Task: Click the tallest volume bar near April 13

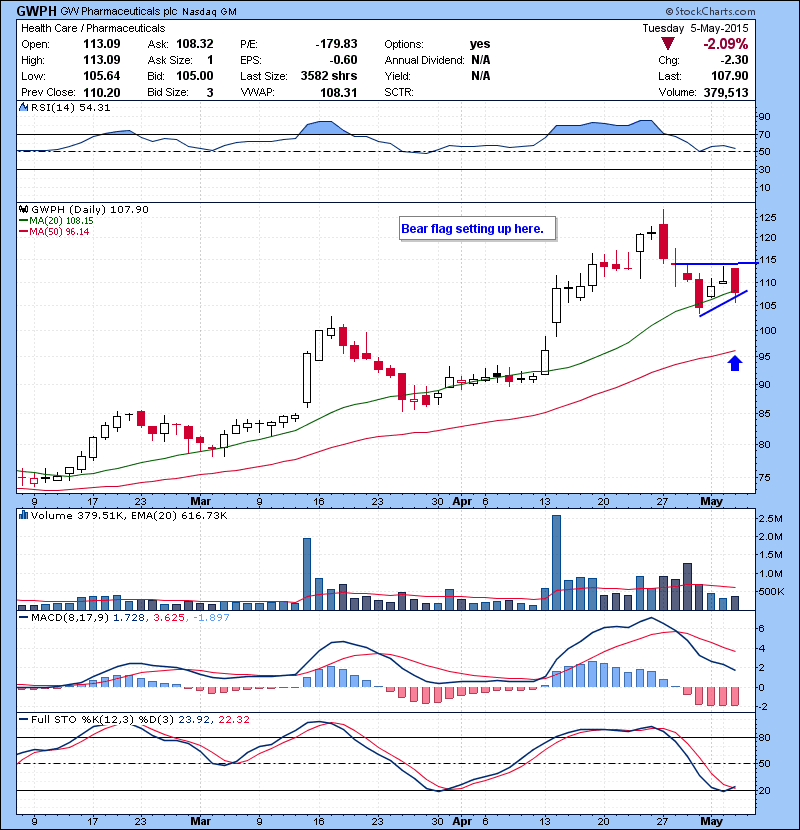Action: pos(556,562)
